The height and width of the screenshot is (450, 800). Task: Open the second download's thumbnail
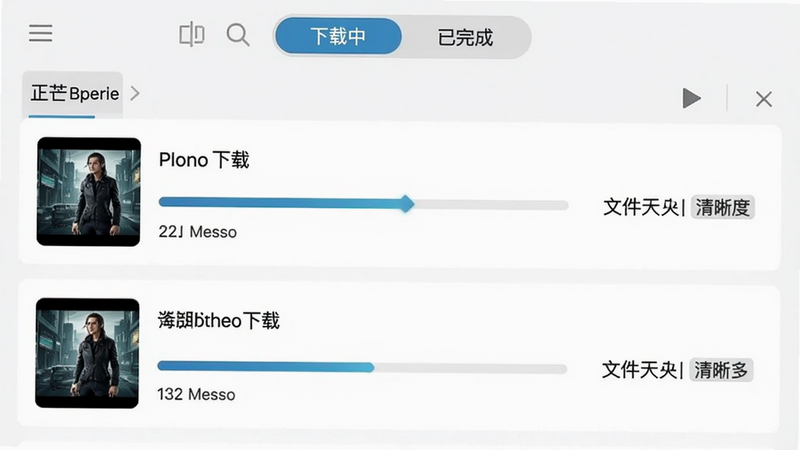87,353
